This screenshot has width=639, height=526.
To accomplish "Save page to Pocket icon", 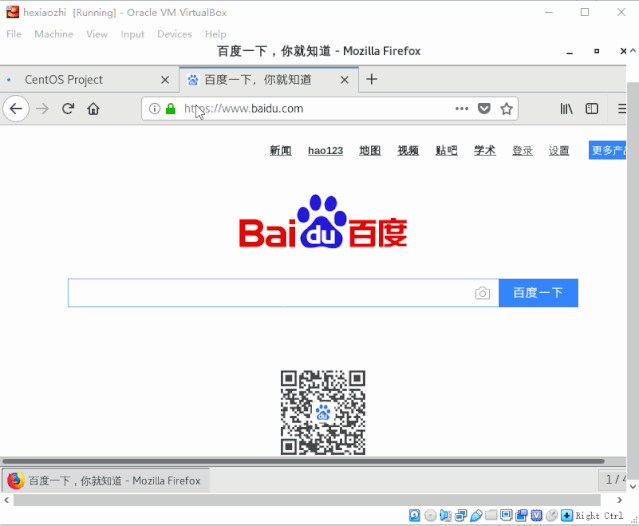I will coord(484,109).
